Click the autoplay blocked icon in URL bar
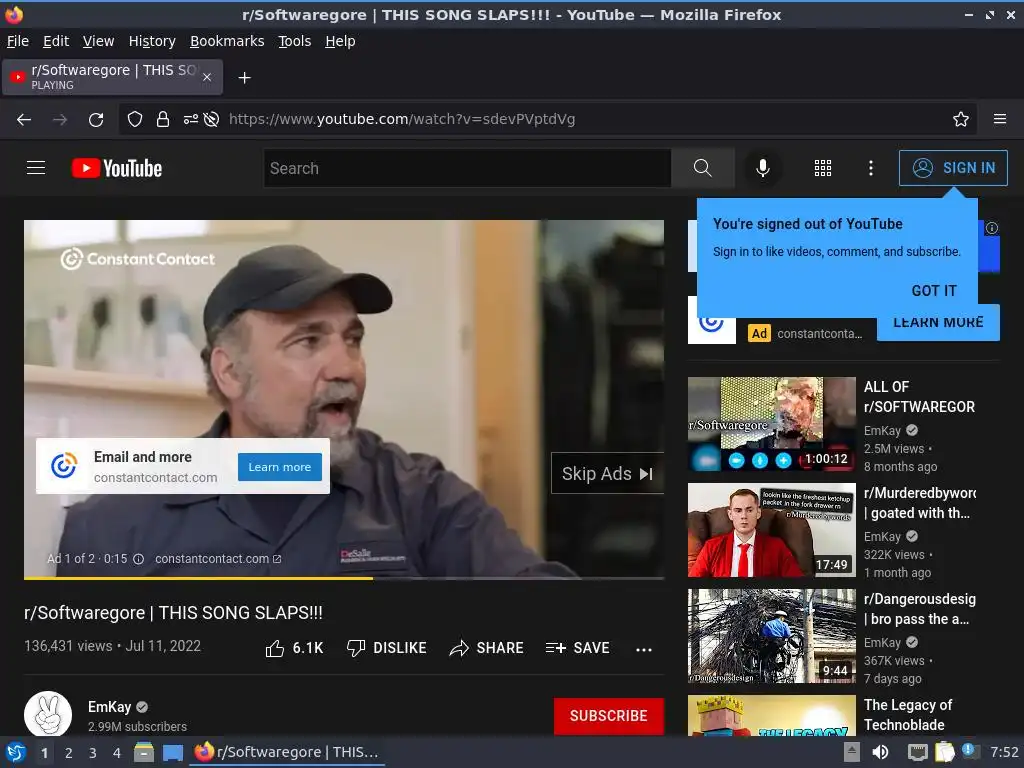This screenshot has width=1024, height=768. (211, 120)
